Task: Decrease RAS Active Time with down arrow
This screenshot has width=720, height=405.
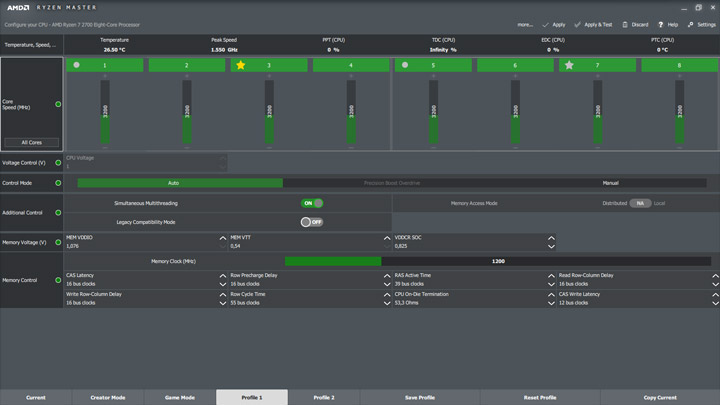Action: pos(551,285)
